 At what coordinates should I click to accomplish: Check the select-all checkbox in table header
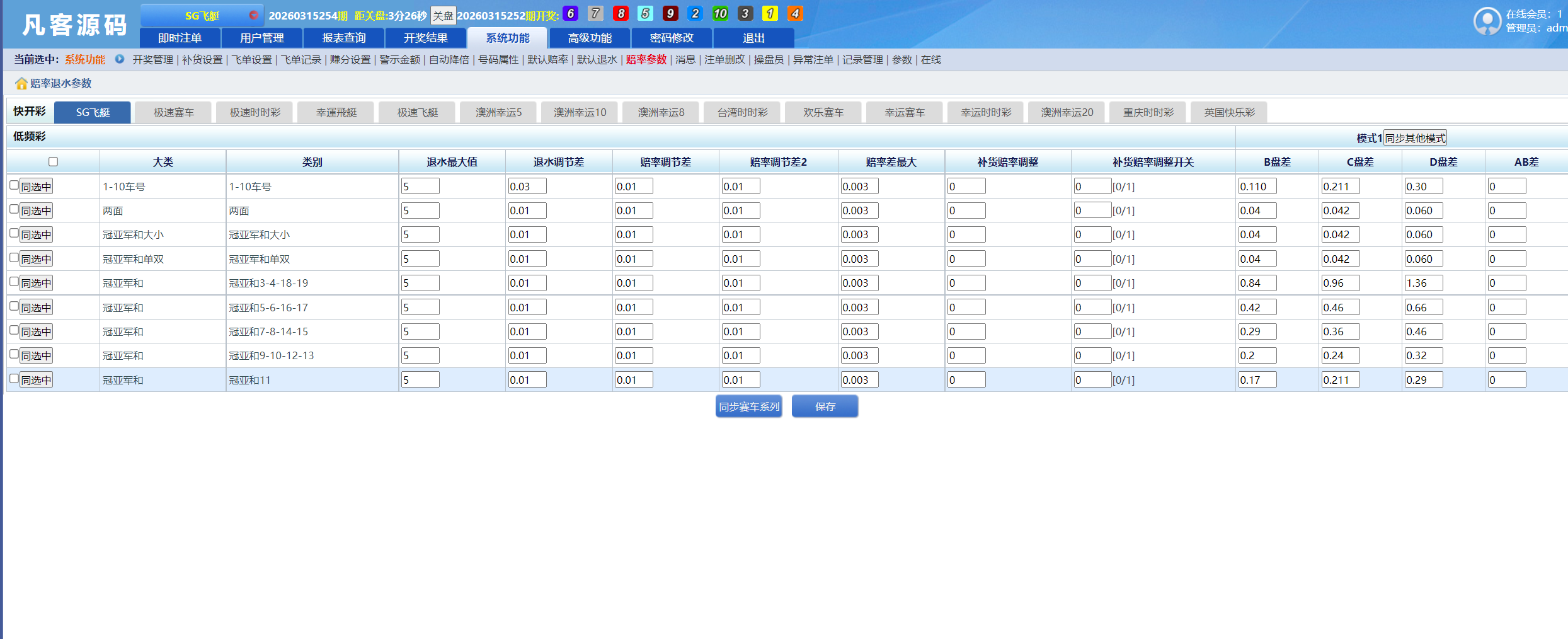coord(53,161)
